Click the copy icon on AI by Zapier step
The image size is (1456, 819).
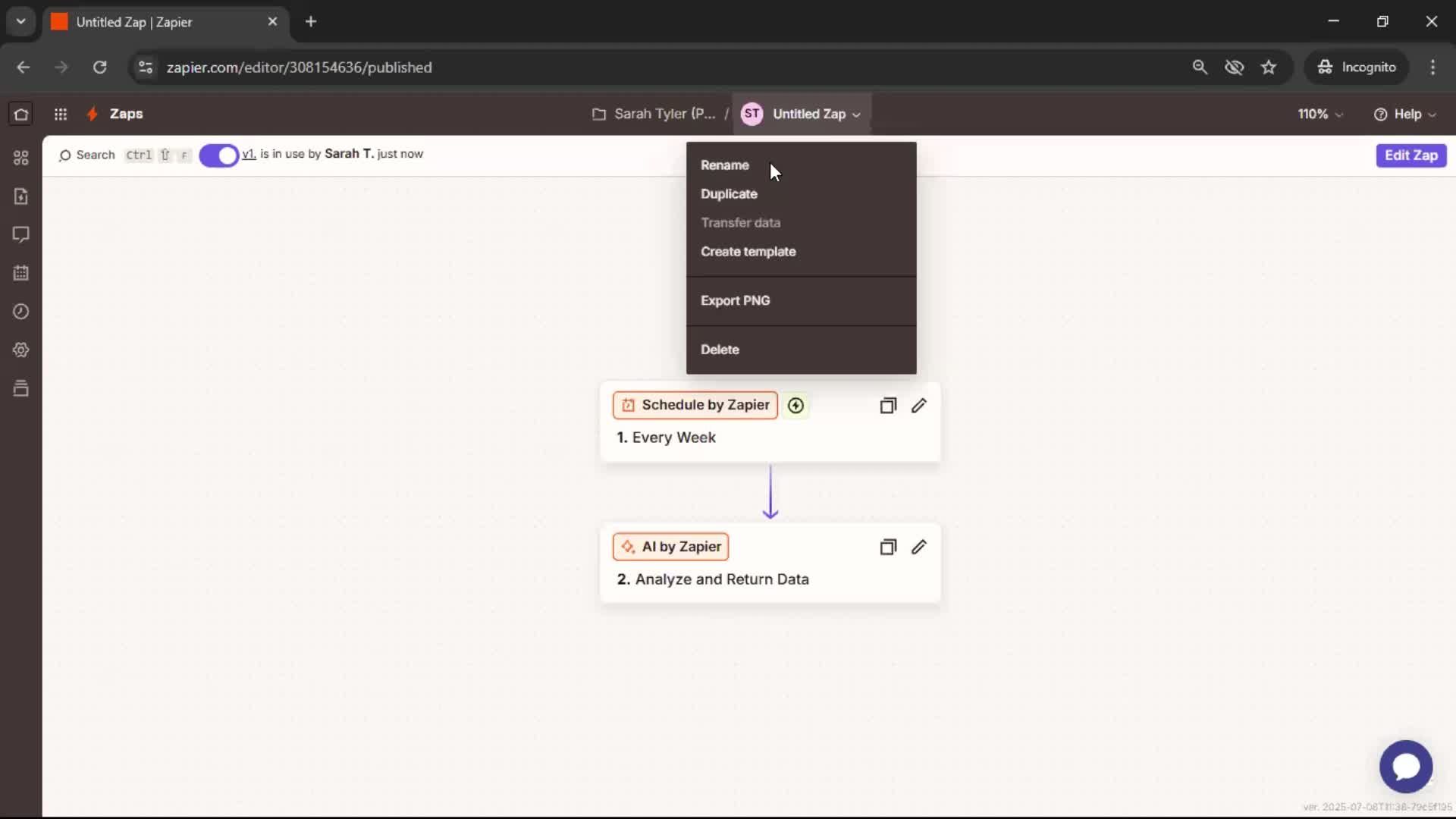(x=888, y=548)
